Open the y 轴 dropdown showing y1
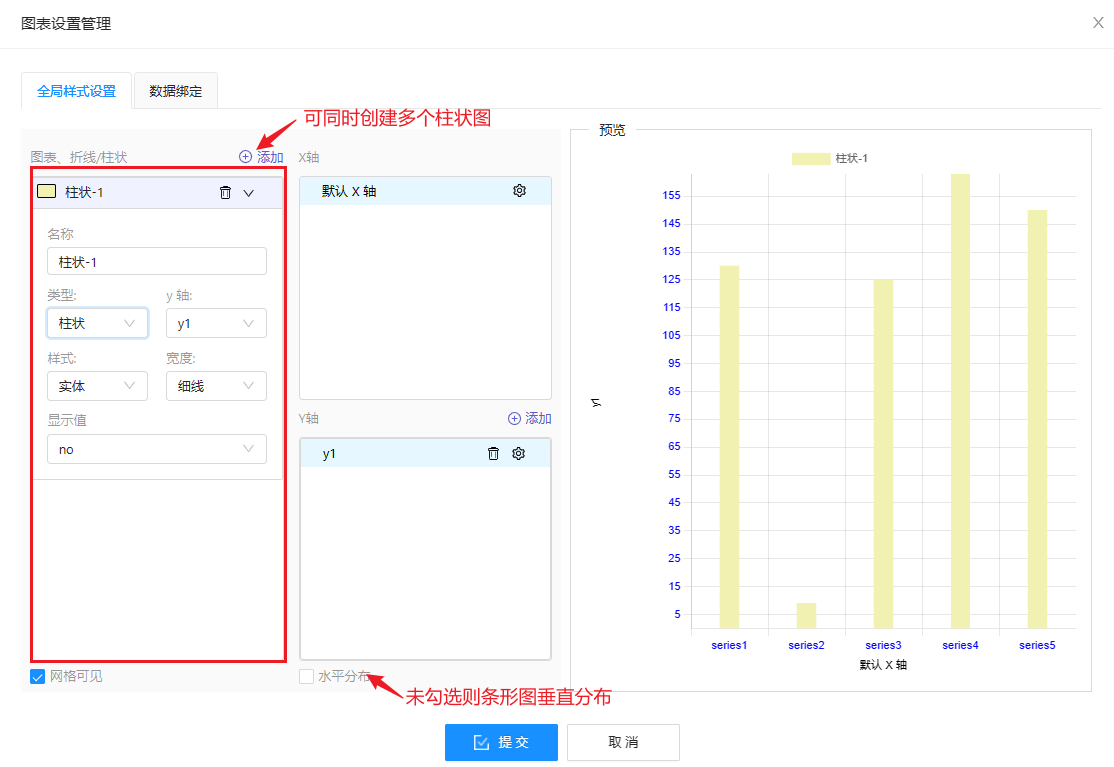The width and height of the screenshot is (1114, 767). (216, 323)
